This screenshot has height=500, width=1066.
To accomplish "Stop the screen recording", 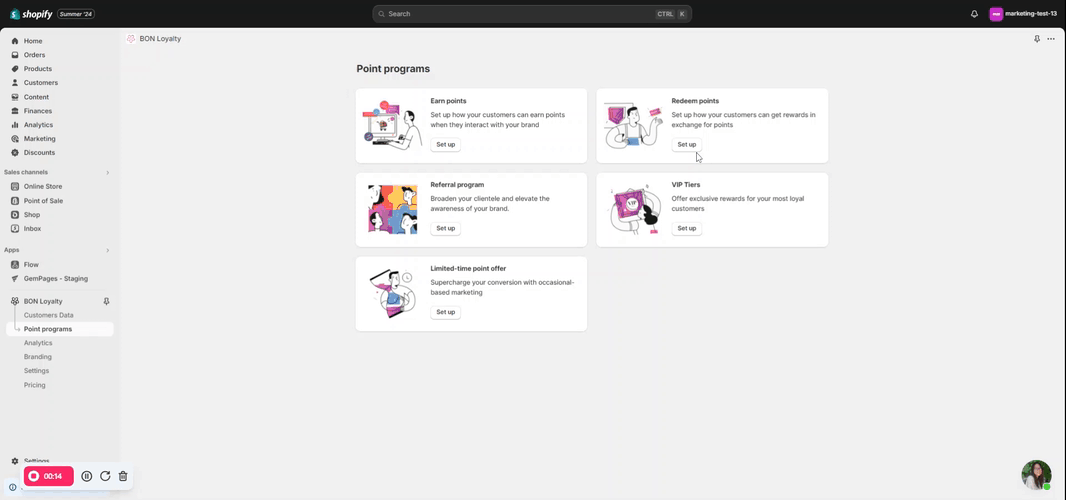I will click(49, 476).
